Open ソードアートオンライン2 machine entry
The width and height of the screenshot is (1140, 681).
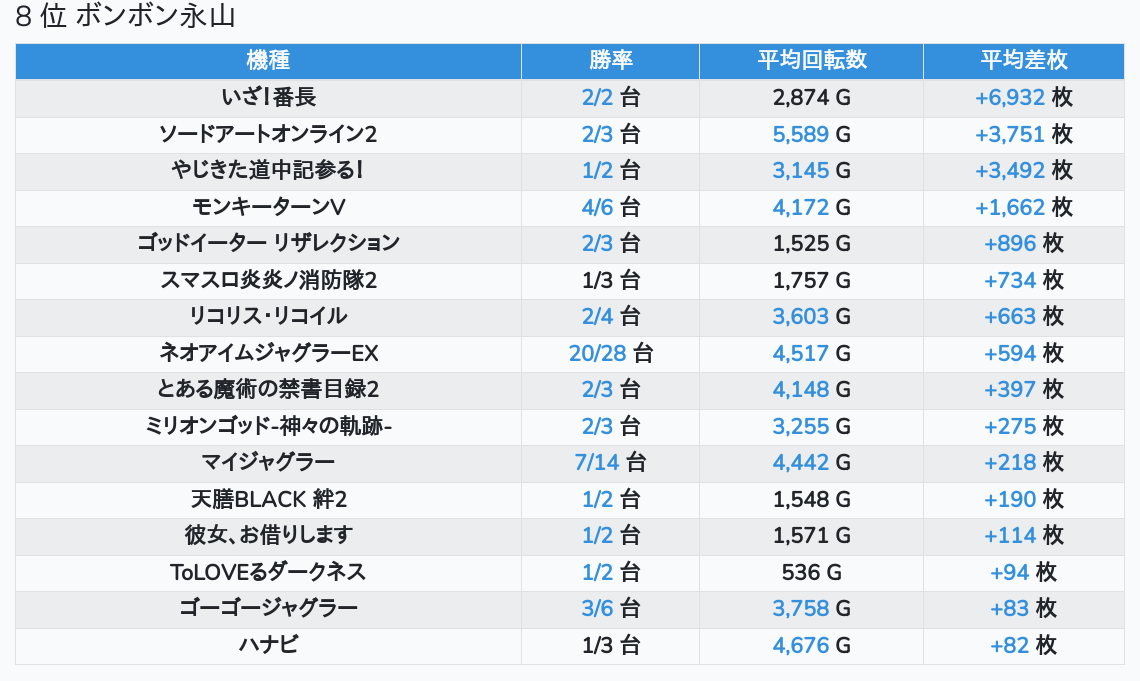pos(268,134)
